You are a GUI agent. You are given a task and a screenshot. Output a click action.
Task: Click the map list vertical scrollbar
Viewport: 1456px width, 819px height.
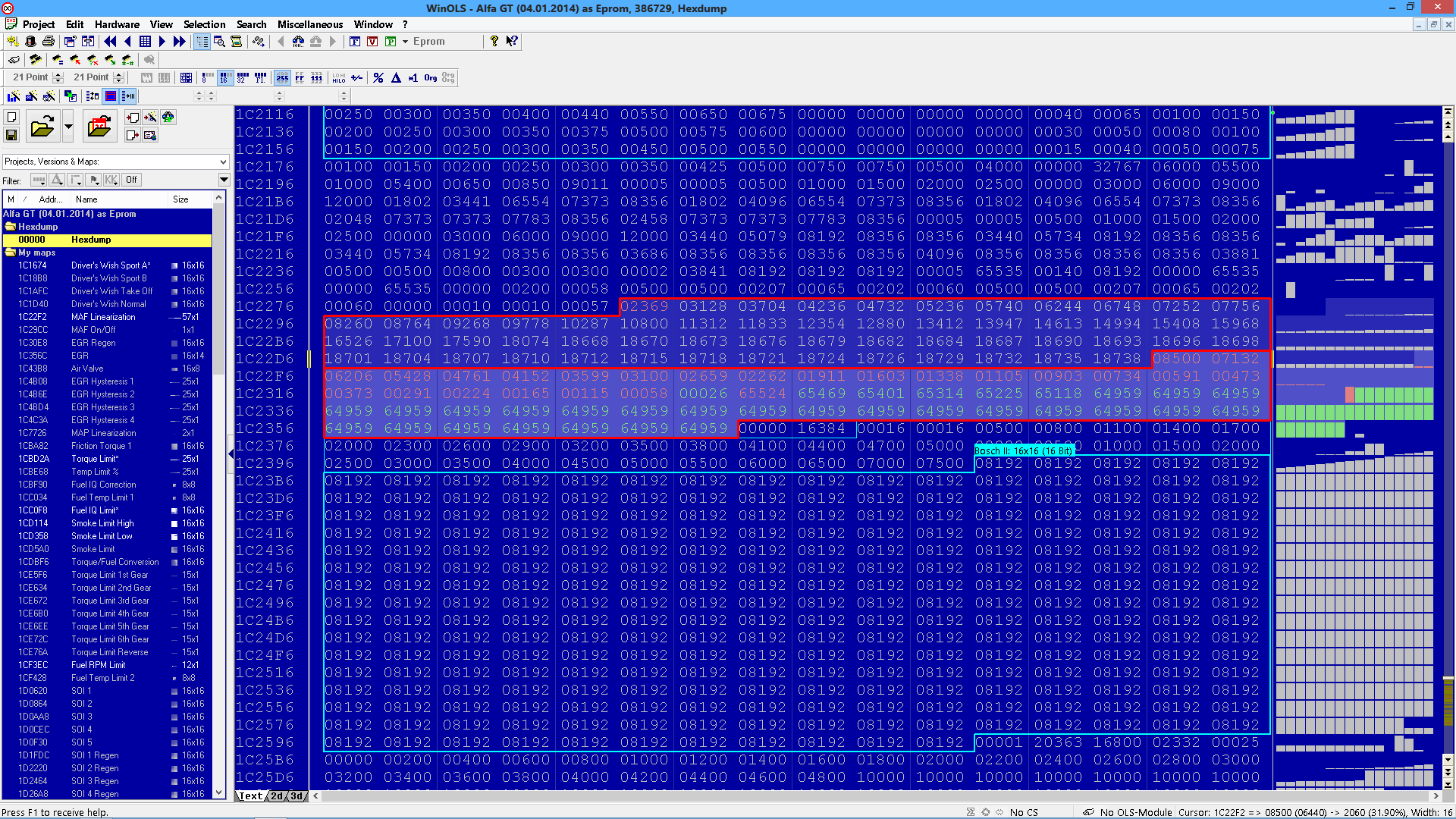[x=219, y=495]
